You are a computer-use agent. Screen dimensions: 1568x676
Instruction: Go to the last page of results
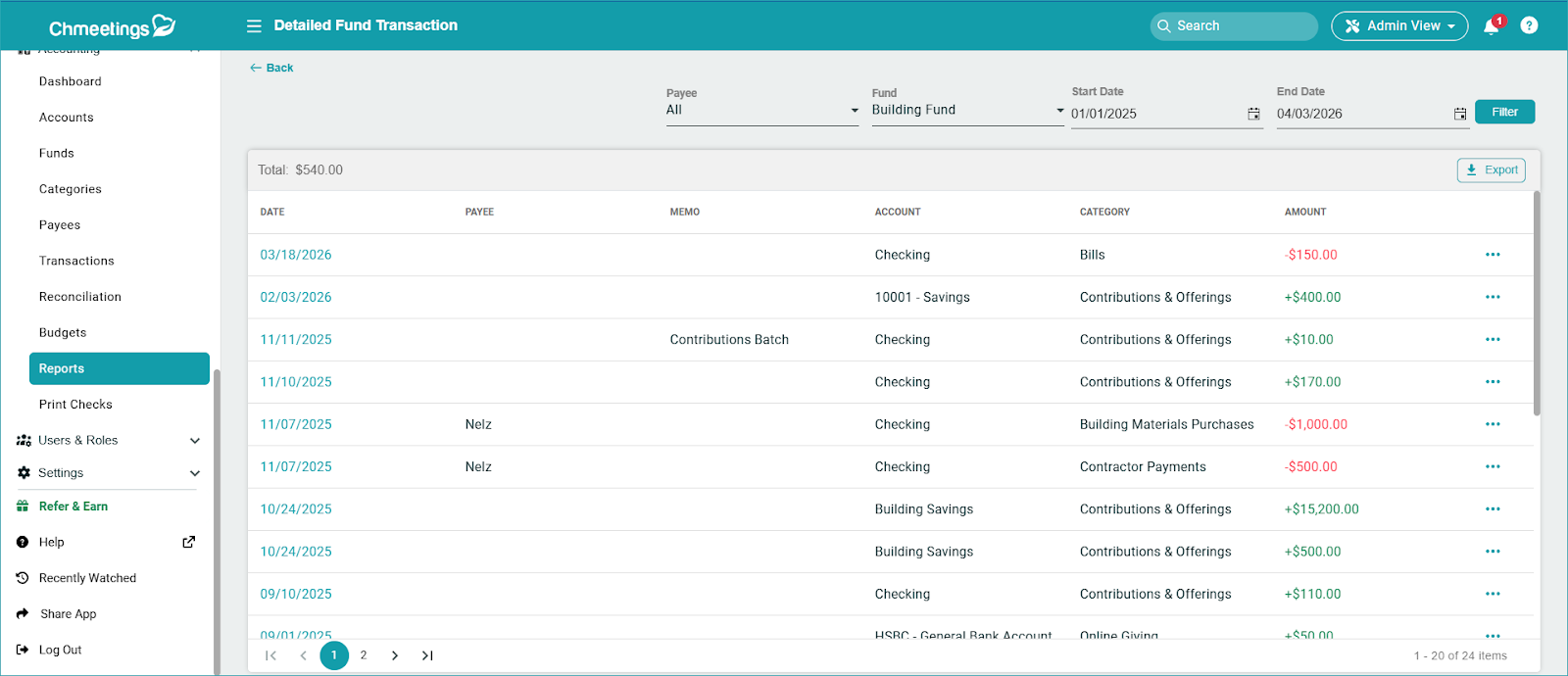(x=427, y=655)
